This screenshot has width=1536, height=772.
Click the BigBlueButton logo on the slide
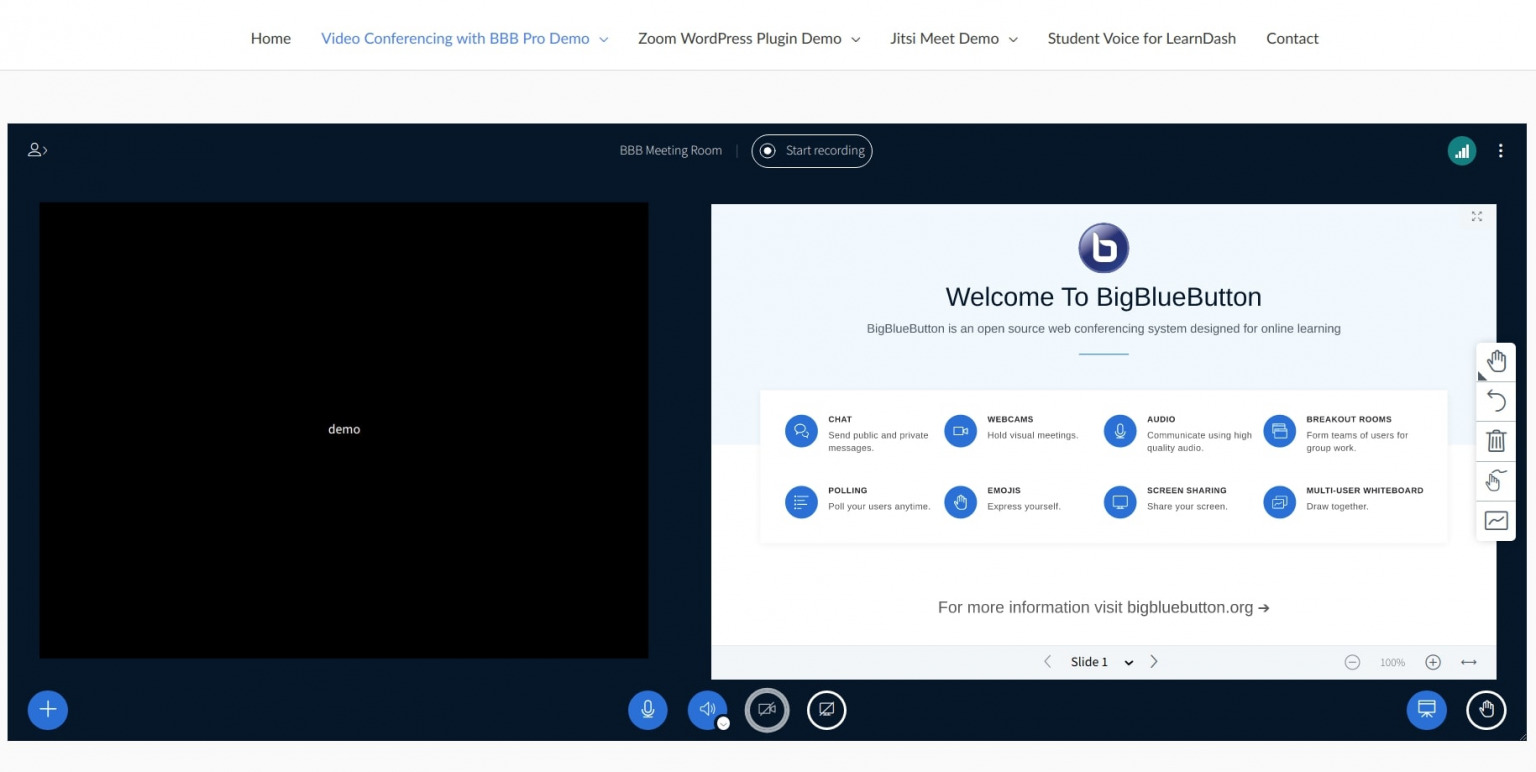(x=1103, y=248)
